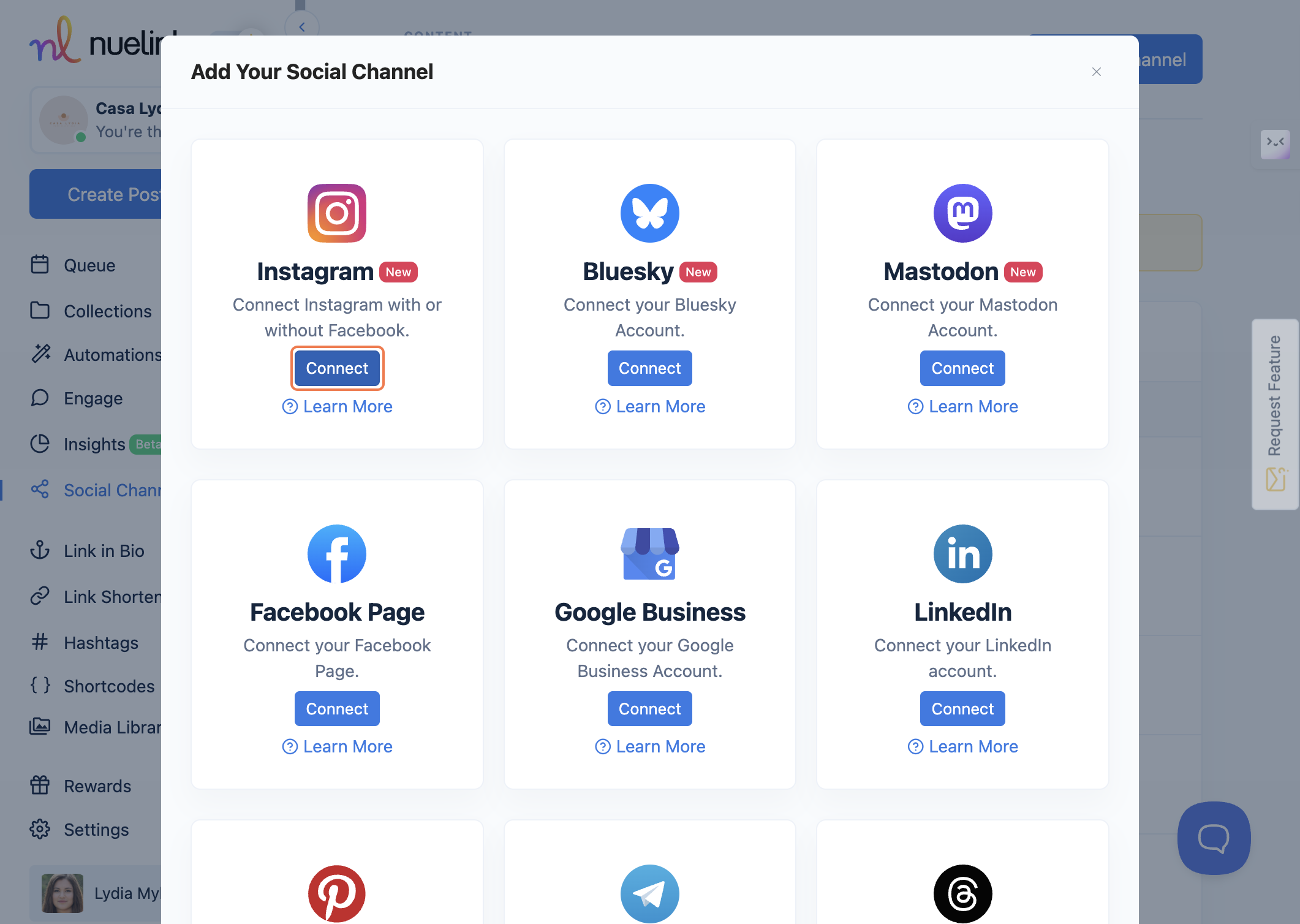The image size is (1300, 924).
Task: Open Learn More for LinkedIn
Action: (962, 747)
